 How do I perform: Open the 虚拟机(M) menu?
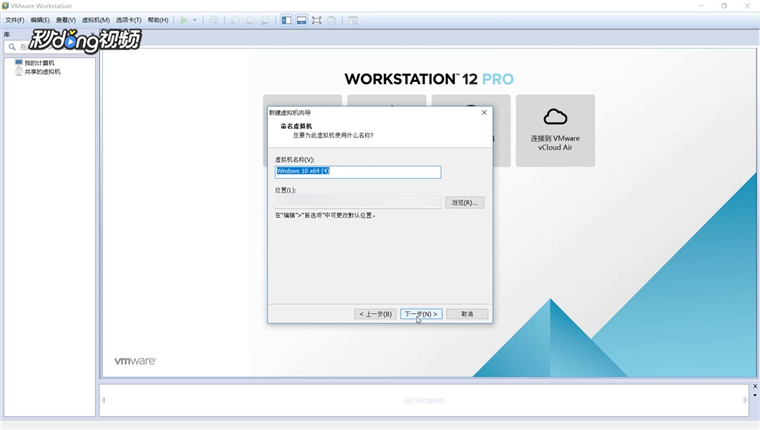click(95, 20)
